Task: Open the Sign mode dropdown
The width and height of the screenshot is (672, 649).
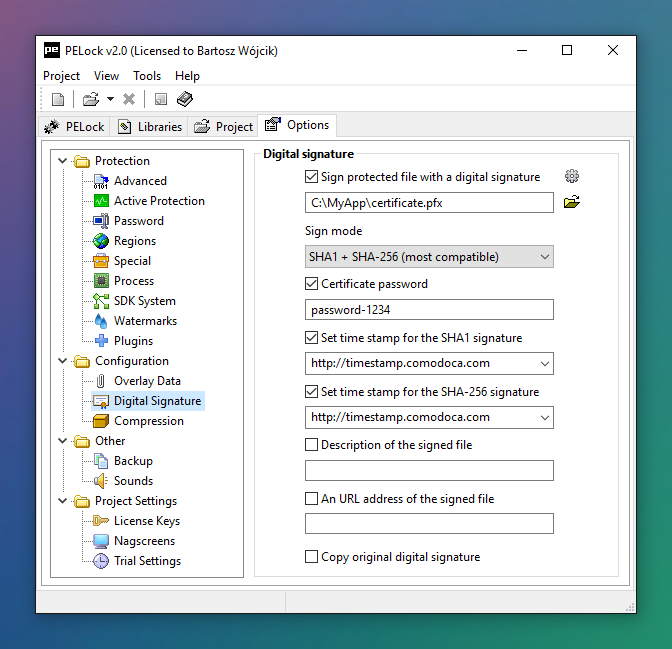Action: [x=429, y=257]
